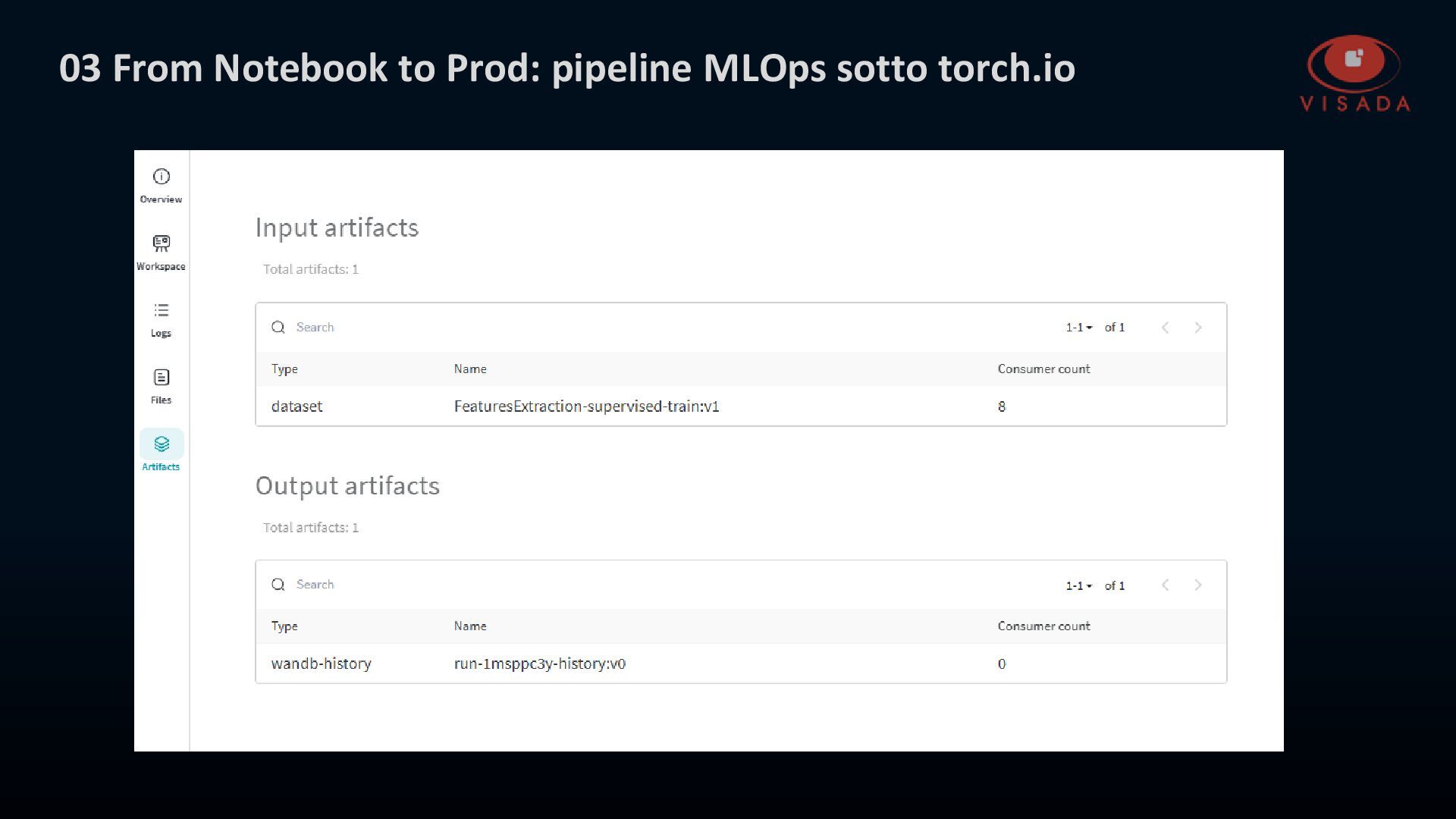Screen dimensions: 1456x819
Task: Open the Files document icon
Action: (x=162, y=377)
